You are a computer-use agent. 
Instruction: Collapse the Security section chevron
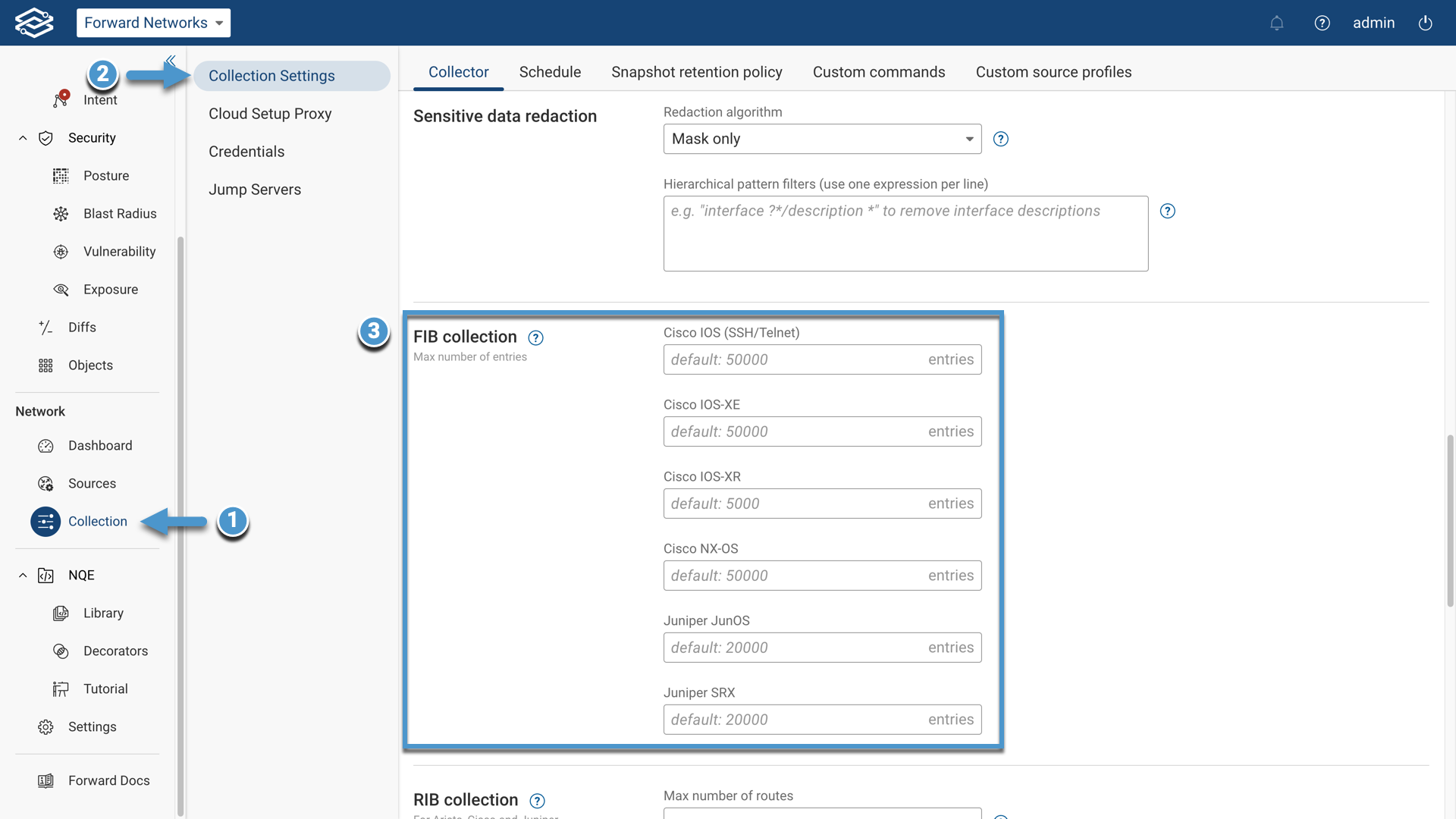23,138
